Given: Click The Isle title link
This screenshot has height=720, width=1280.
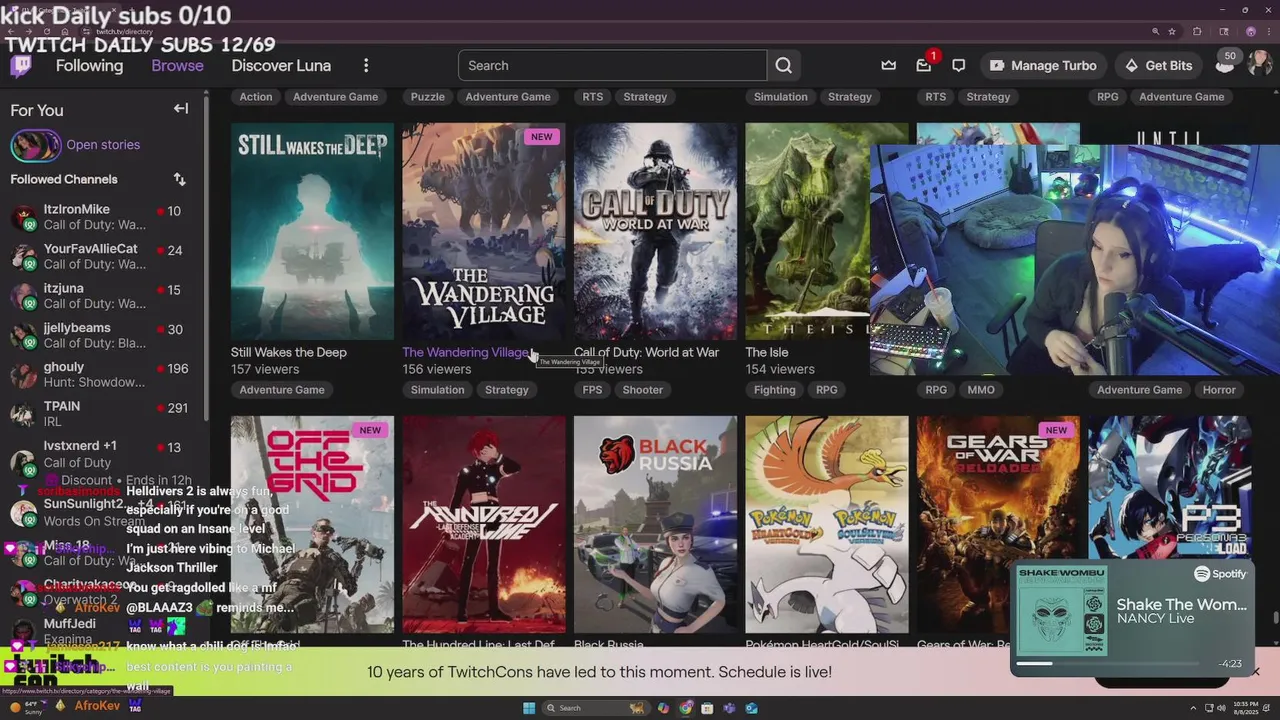Looking at the screenshot, I should (x=767, y=352).
